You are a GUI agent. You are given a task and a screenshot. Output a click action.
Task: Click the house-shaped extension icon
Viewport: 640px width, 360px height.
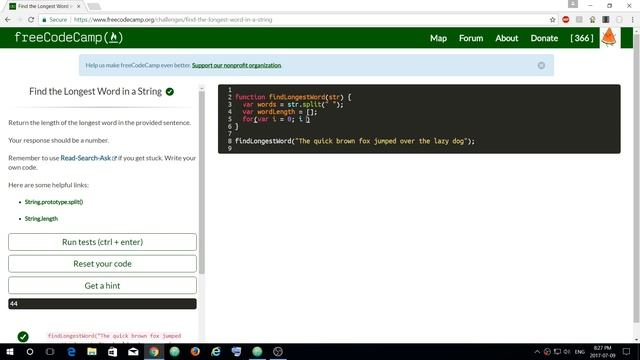[592, 20]
